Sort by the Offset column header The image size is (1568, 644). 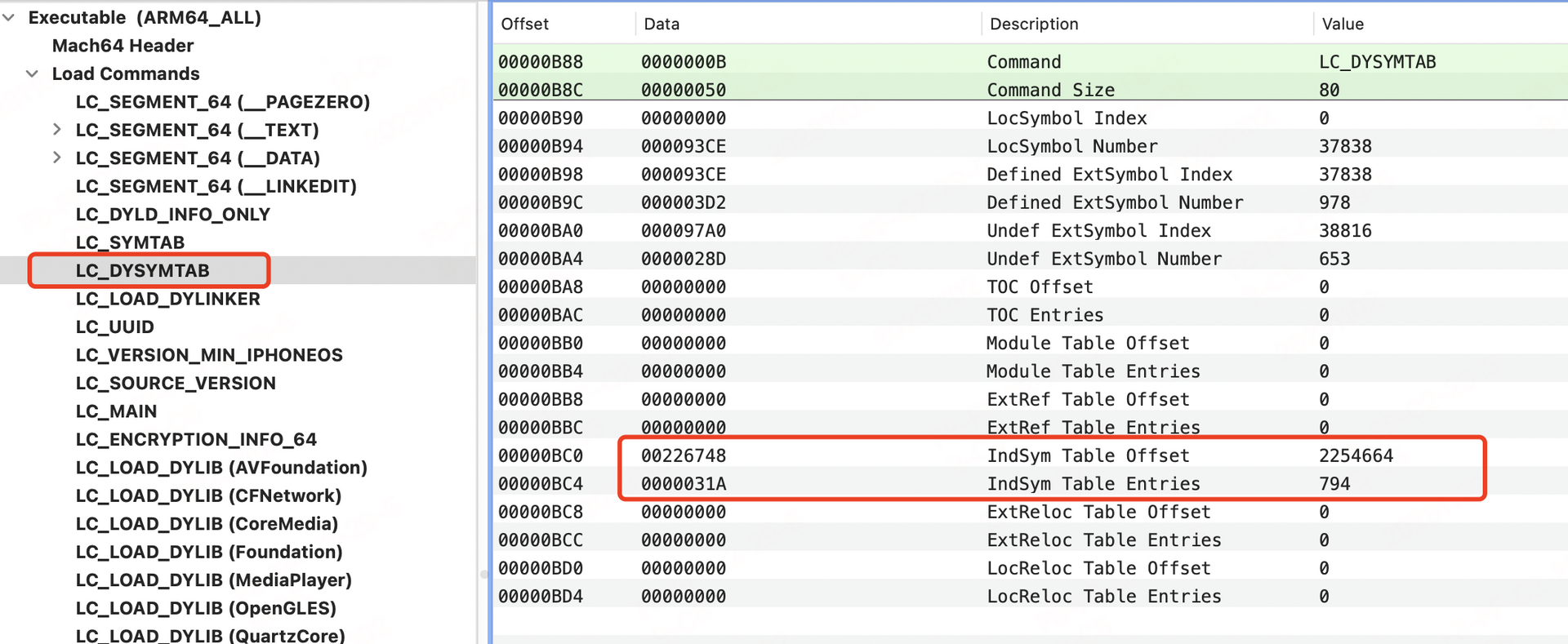tap(524, 24)
